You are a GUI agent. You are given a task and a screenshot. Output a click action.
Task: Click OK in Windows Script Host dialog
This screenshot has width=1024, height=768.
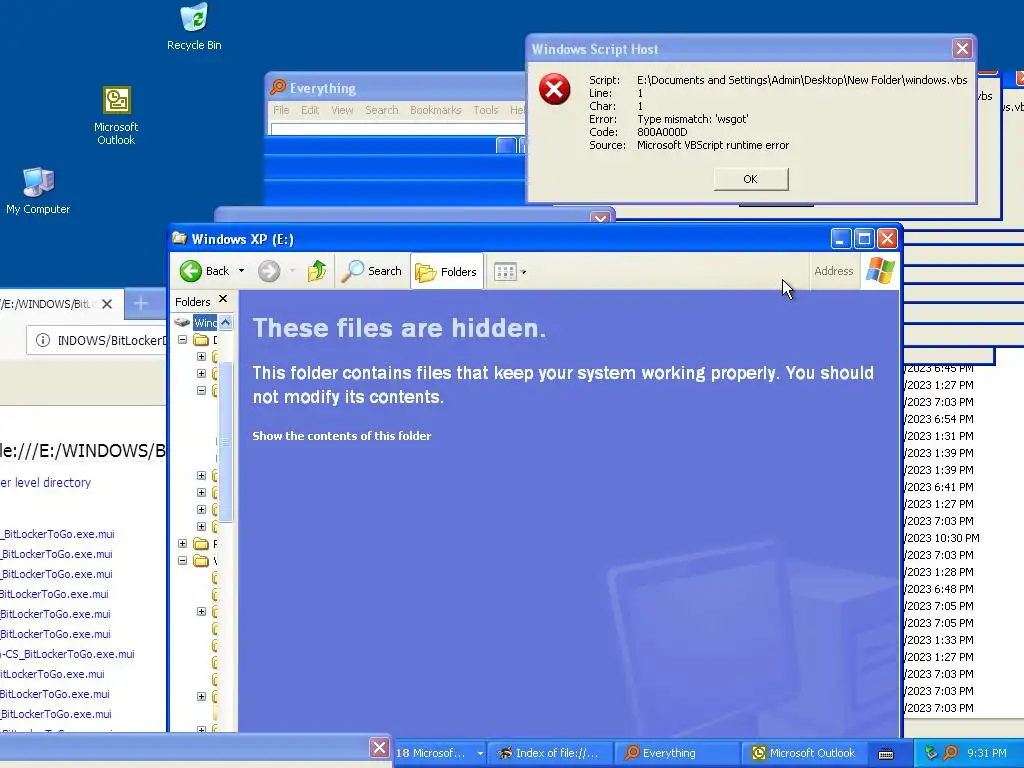click(x=750, y=179)
